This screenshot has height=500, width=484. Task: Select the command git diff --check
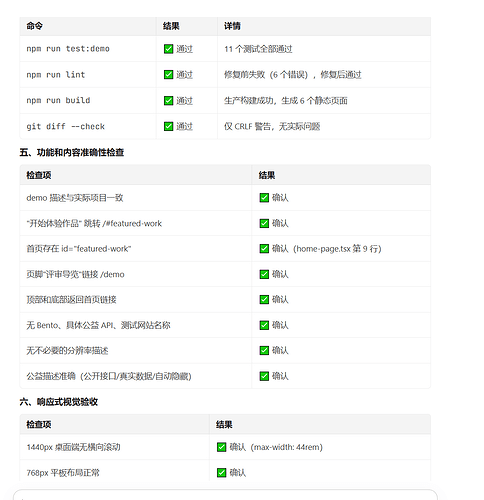66,127
